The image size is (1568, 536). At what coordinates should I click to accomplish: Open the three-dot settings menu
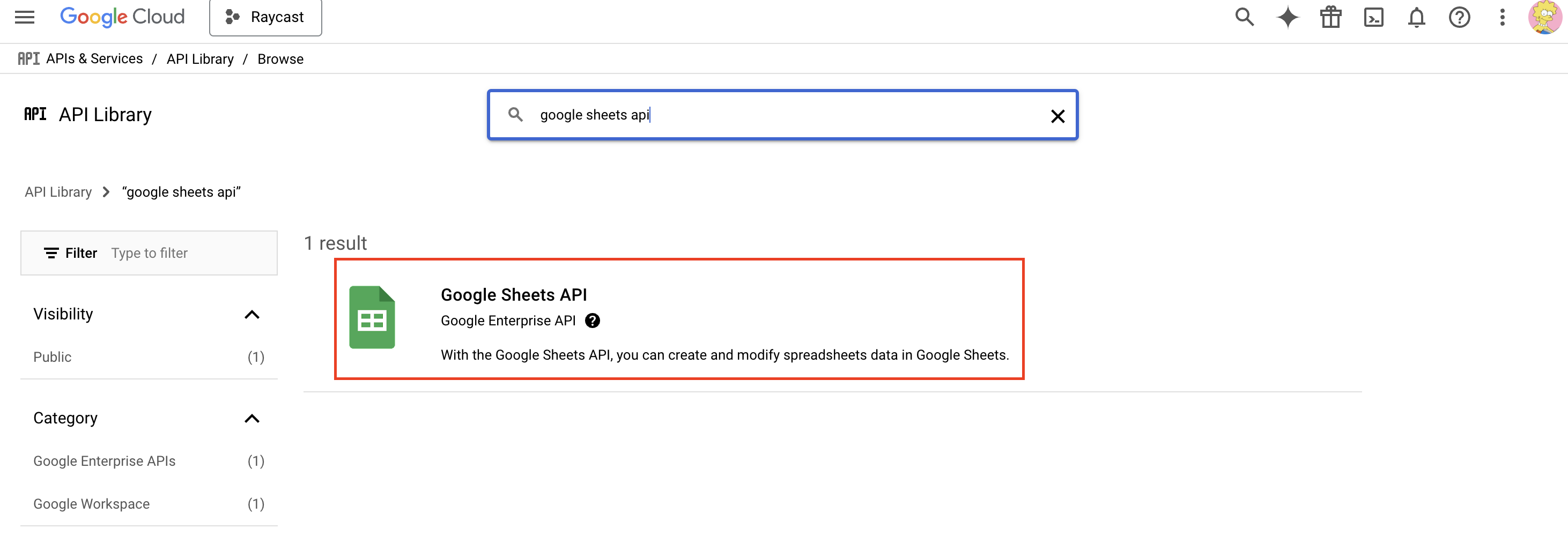pos(1502,17)
